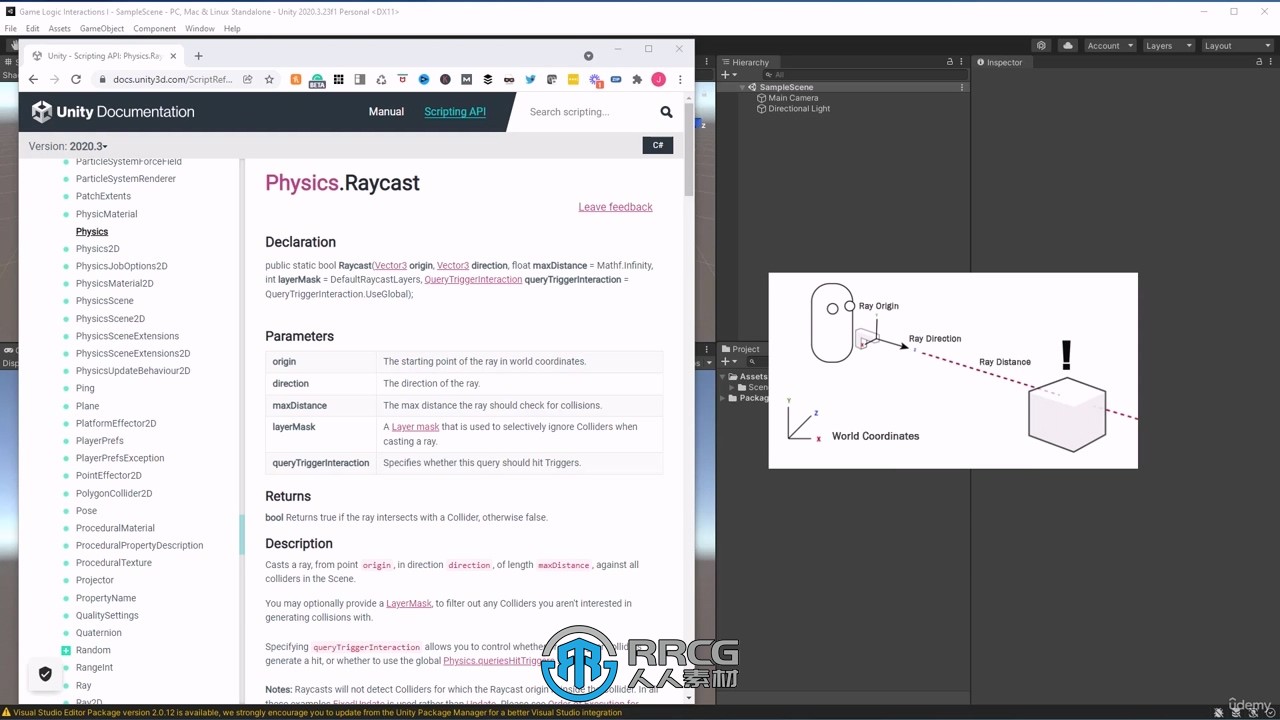Image resolution: width=1280 pixels, height=720 pixels.
Task: Open the Chrome profile avatar J
Action: click(x=658, y=79)
